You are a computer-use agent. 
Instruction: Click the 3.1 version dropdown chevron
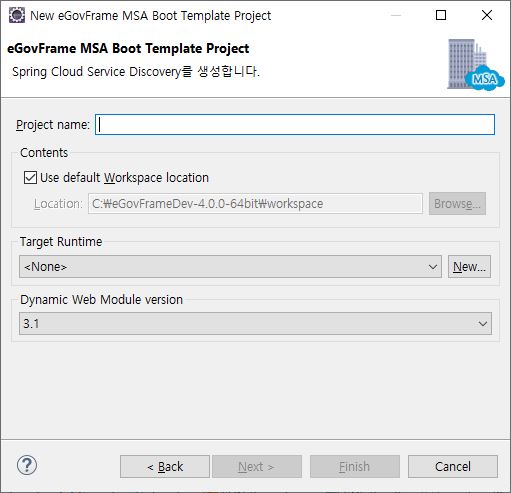pos(483,324)
